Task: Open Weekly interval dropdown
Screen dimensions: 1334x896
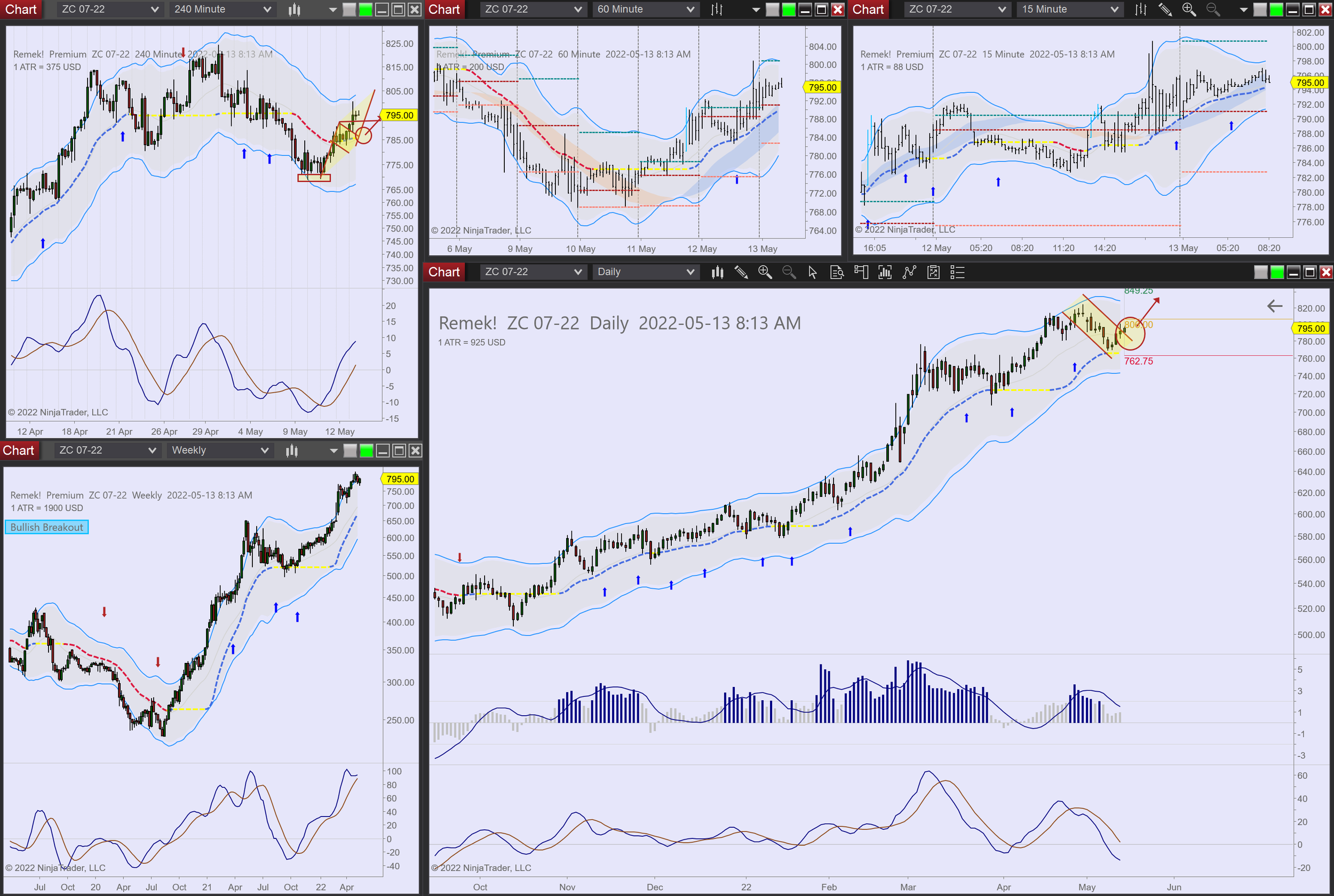Action: click(219, 450)
